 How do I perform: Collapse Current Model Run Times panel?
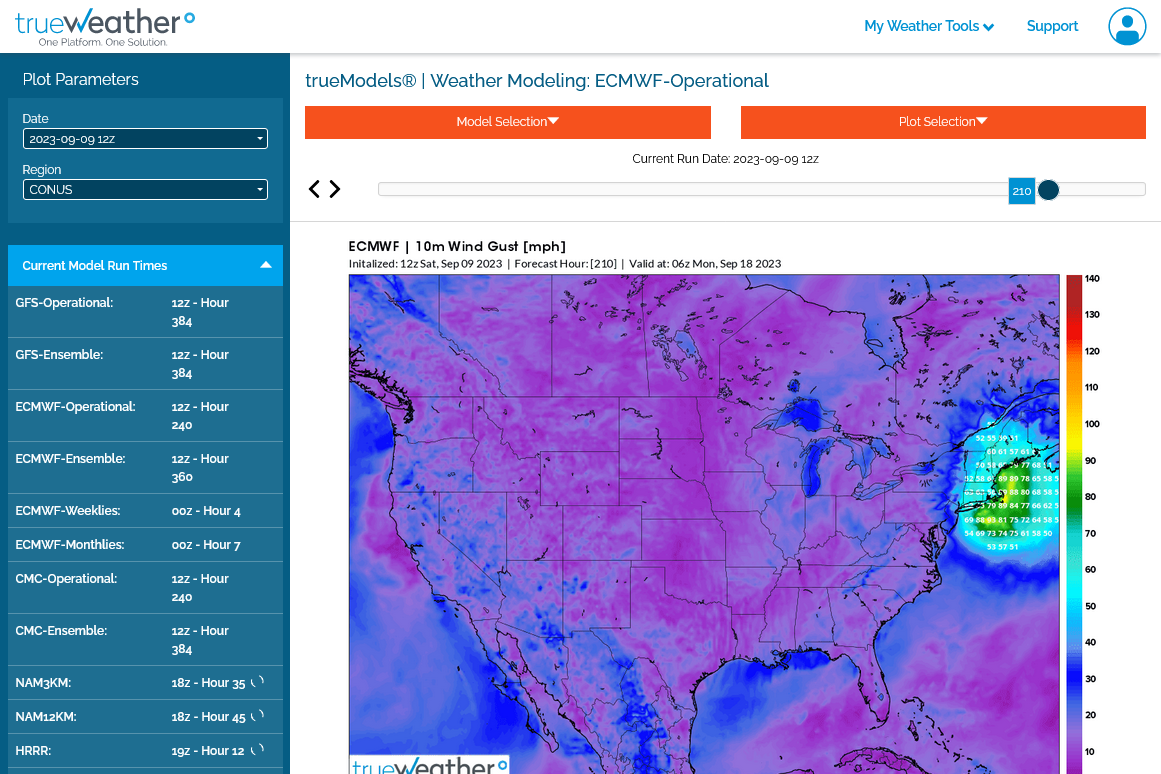145,265
